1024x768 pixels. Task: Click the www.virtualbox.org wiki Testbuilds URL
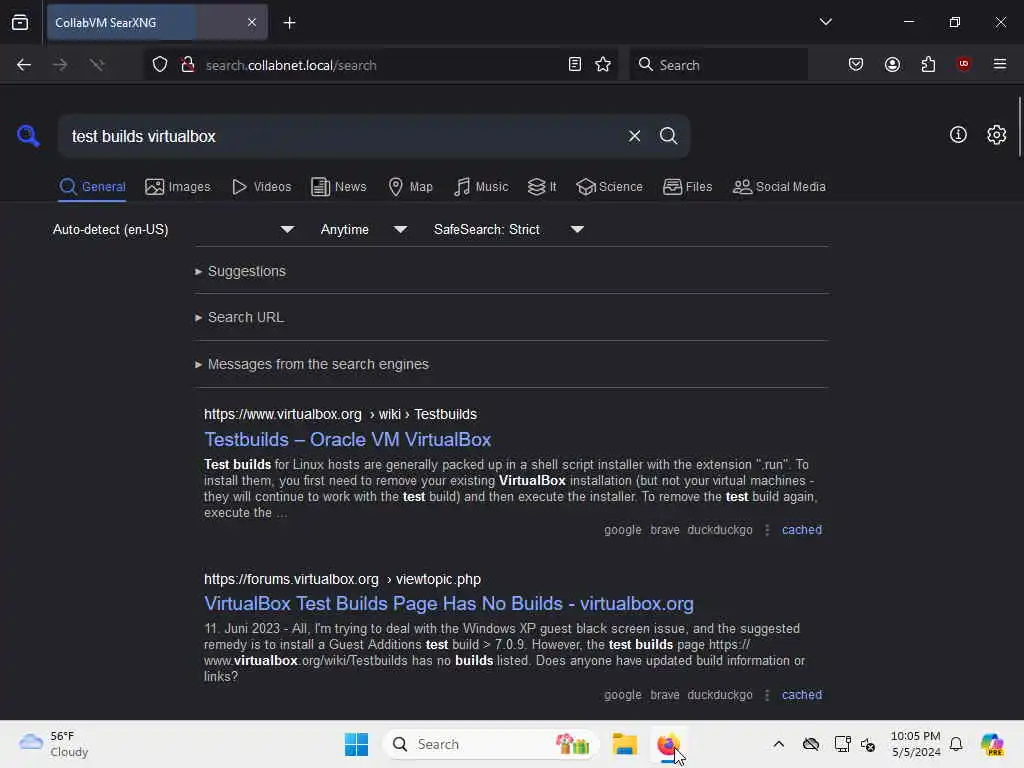(340, 415)
